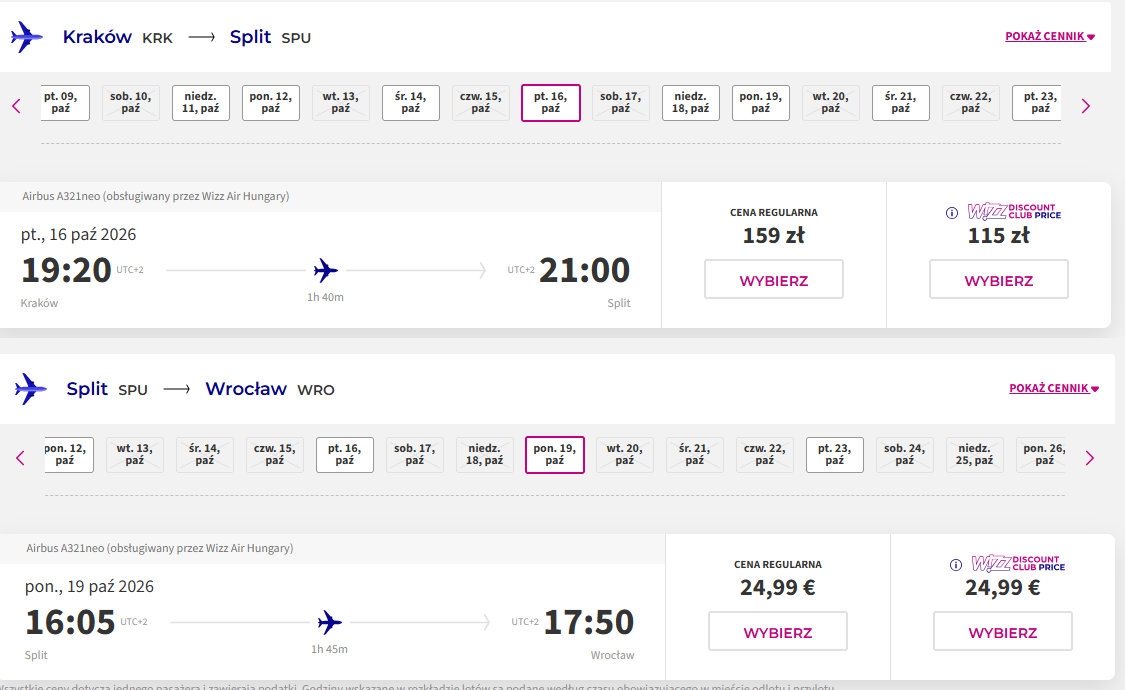The width and height of the screenshot is (1125, 690).
Task: Click the airplane icon beside Kraków KRK
Action: pos(27,37)
